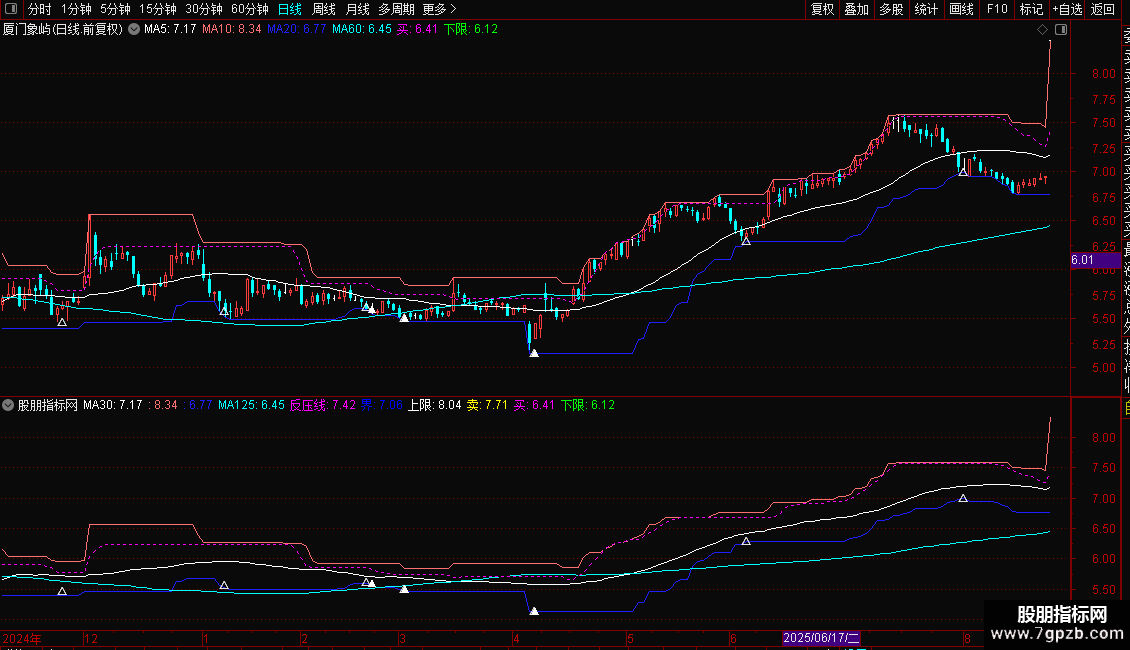Click the sub-chart 买: 6.41 label
The image size is (1130, 650).
pyautogui.click(x=534, y=405)
